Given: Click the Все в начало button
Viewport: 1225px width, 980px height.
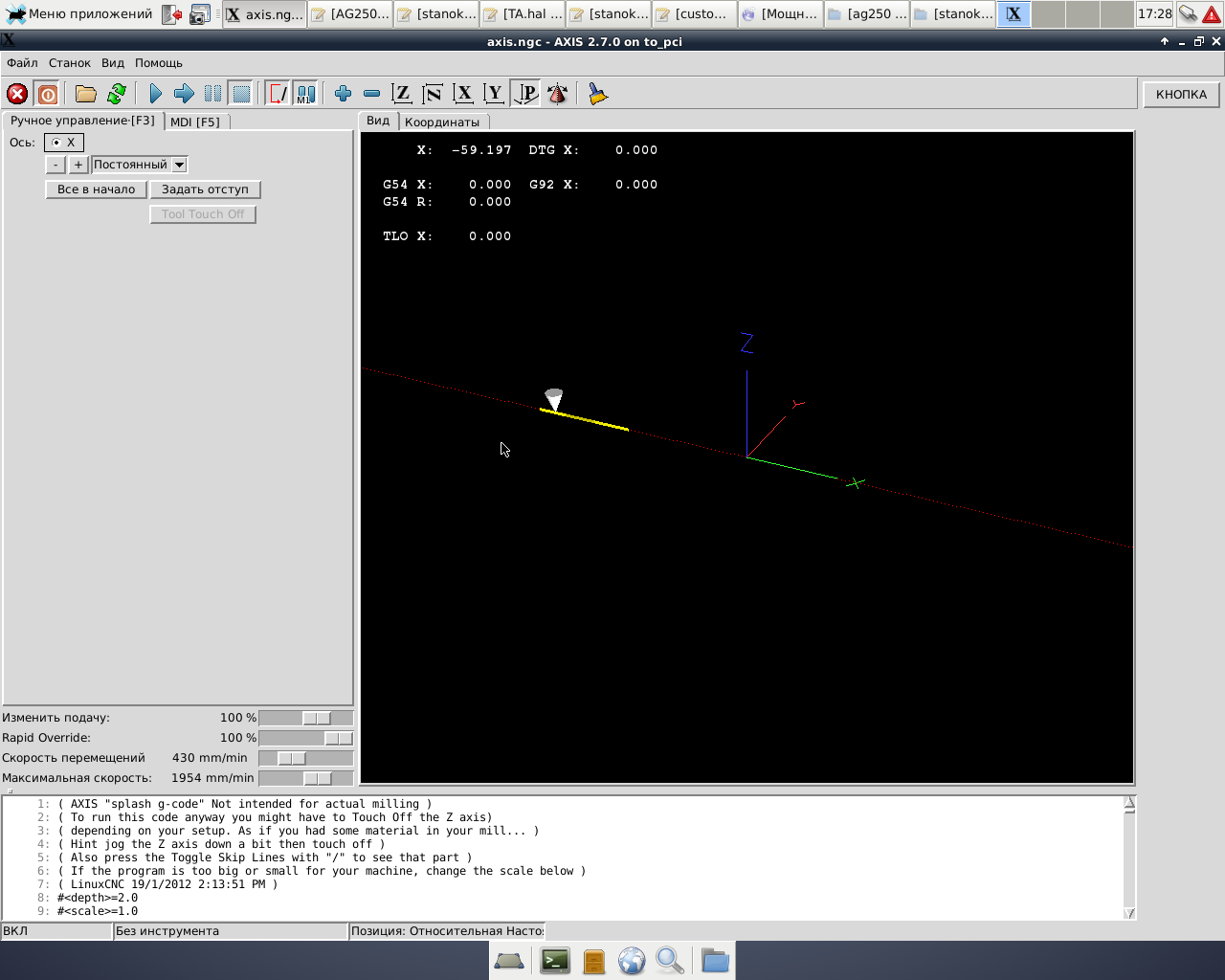Looking at the screenshot, I should point(96,189).
